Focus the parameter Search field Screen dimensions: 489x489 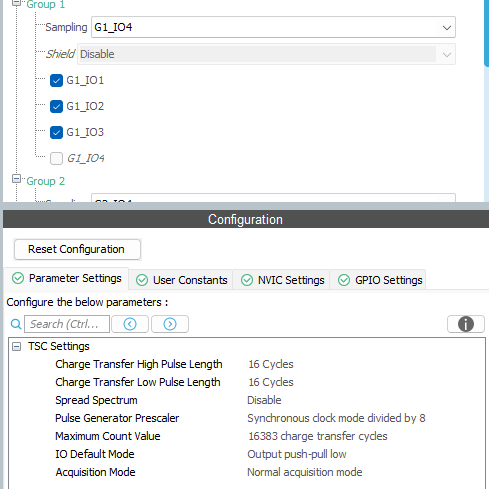pos(67,324)
